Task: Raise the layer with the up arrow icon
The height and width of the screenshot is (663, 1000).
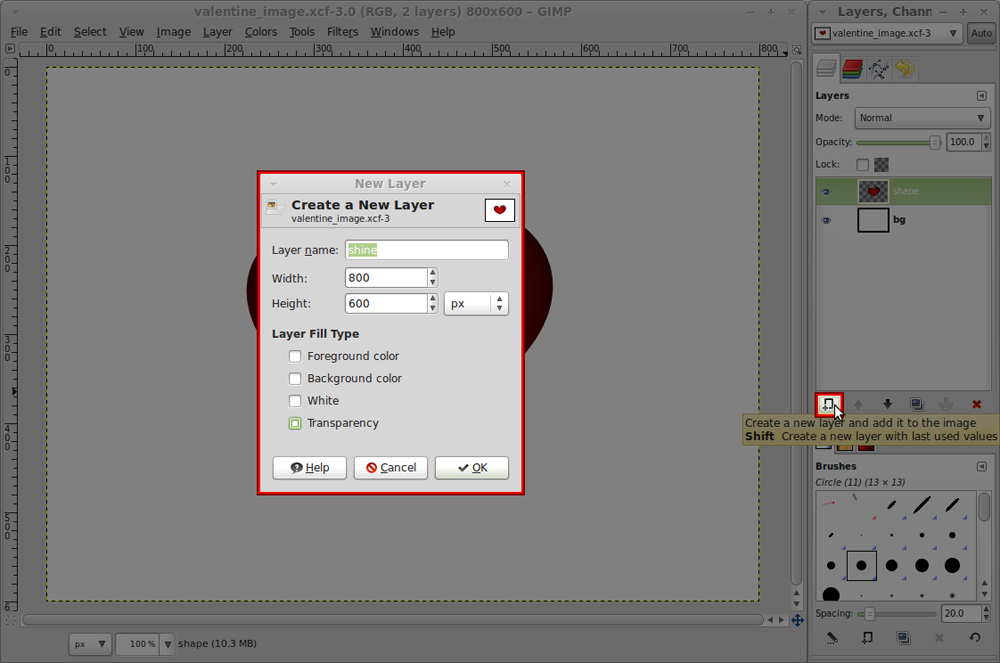Action: pos(859,404)
